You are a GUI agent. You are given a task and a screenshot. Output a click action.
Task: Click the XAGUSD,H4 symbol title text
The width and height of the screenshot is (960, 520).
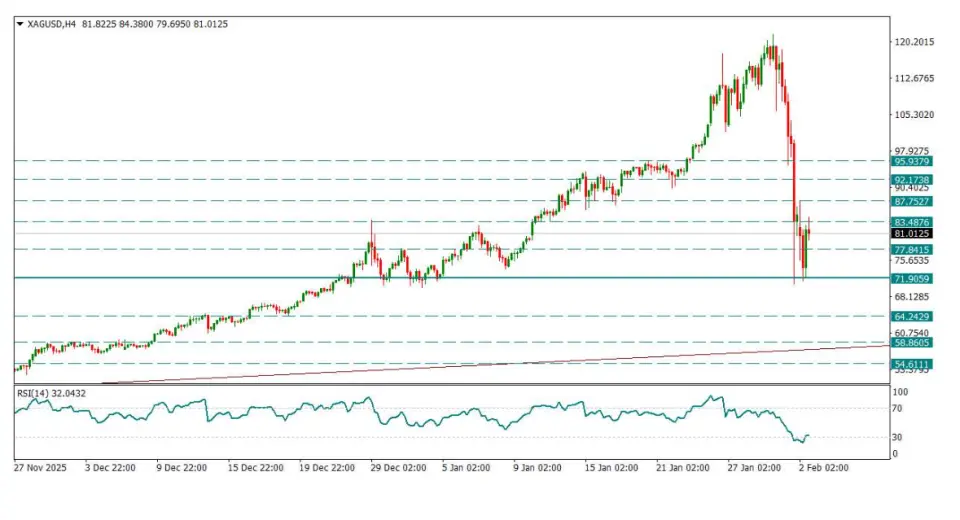[x=52, y=24]
